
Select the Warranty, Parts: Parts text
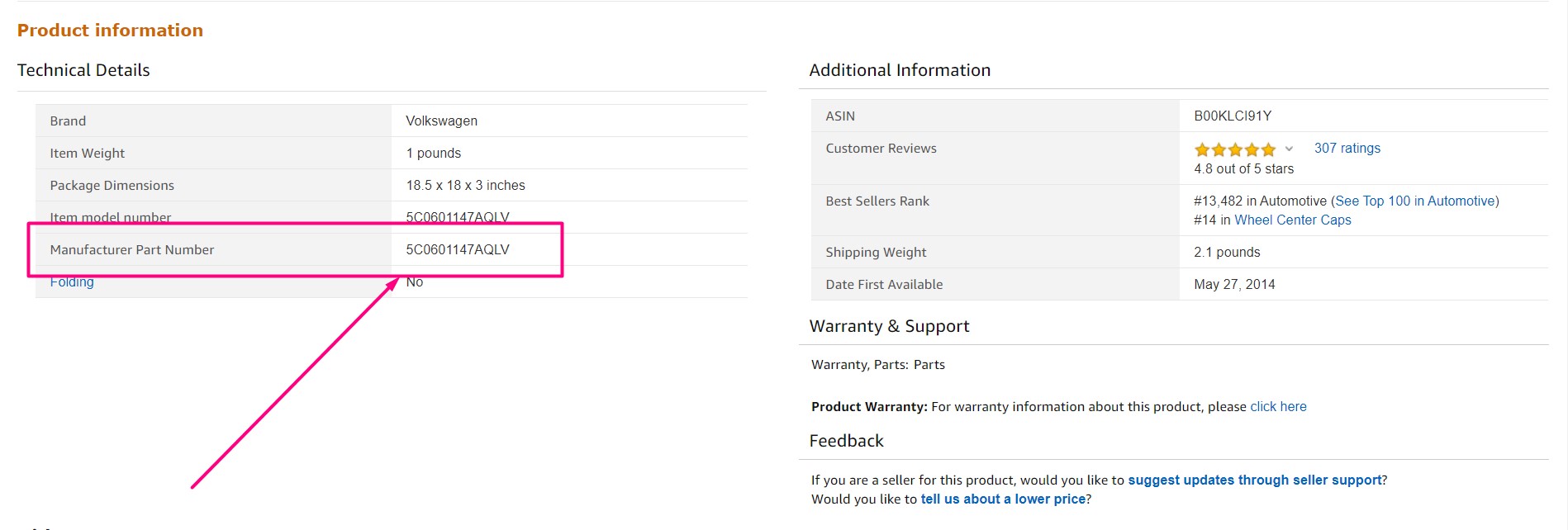(878, 365)
